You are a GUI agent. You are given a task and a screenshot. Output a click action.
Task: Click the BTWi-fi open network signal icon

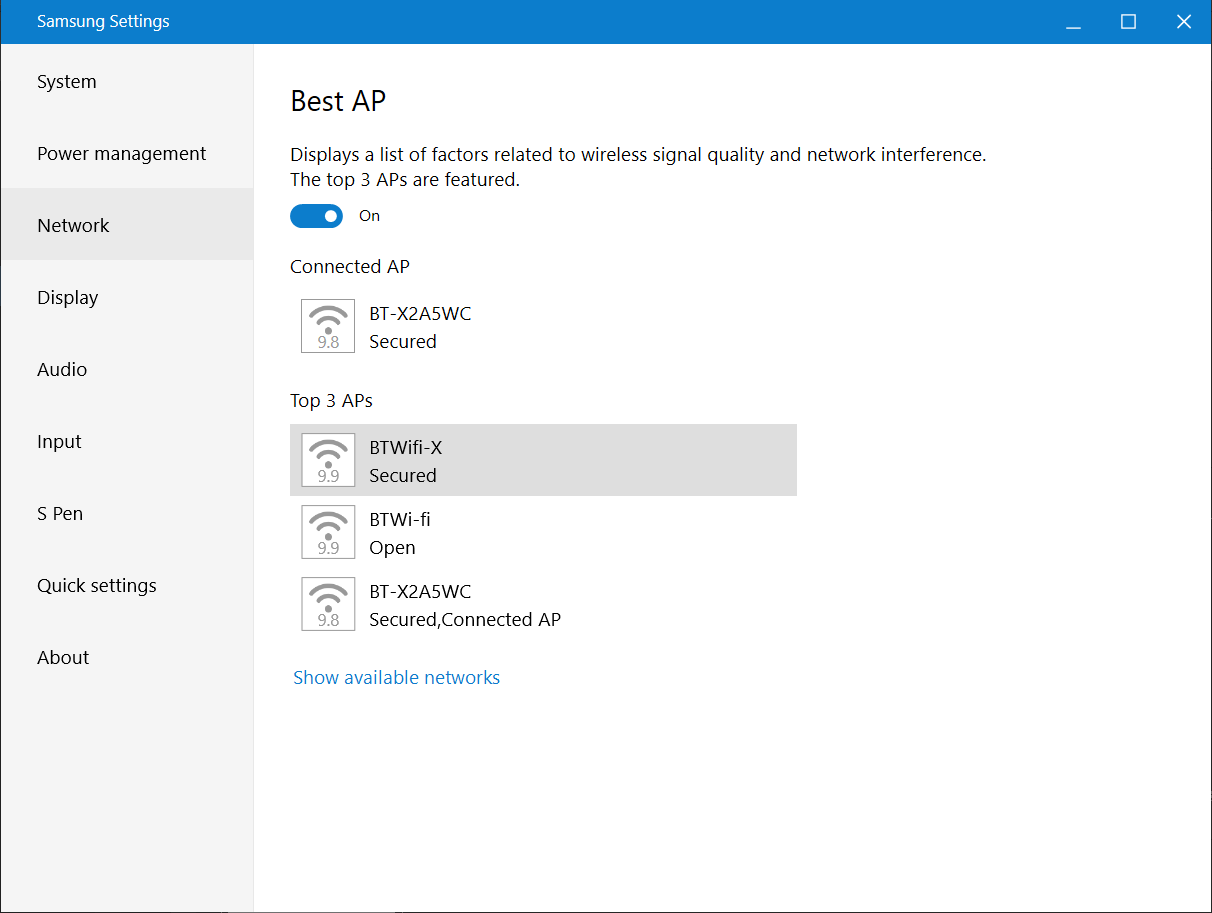click(328, 532)
